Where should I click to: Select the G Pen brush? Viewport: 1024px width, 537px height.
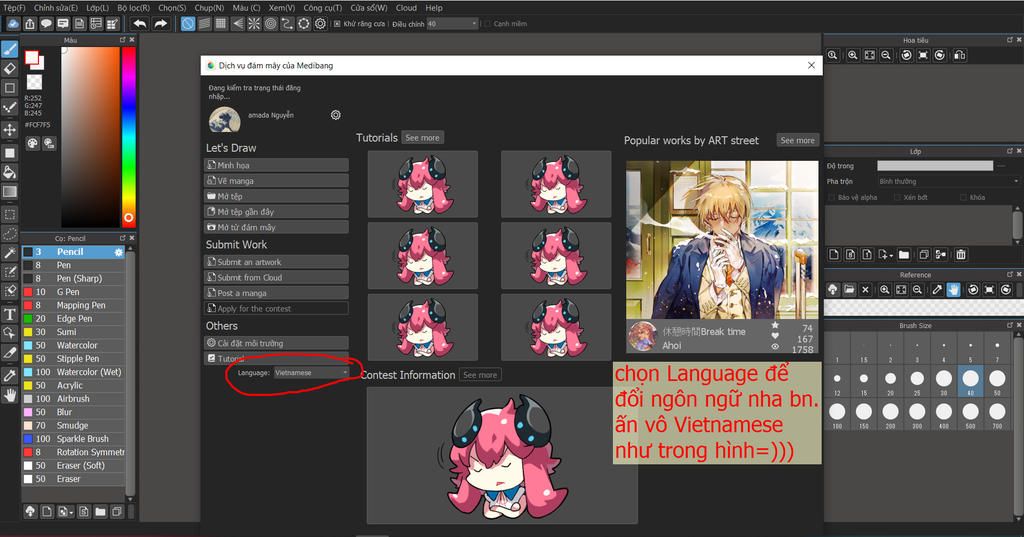point(73,292)
